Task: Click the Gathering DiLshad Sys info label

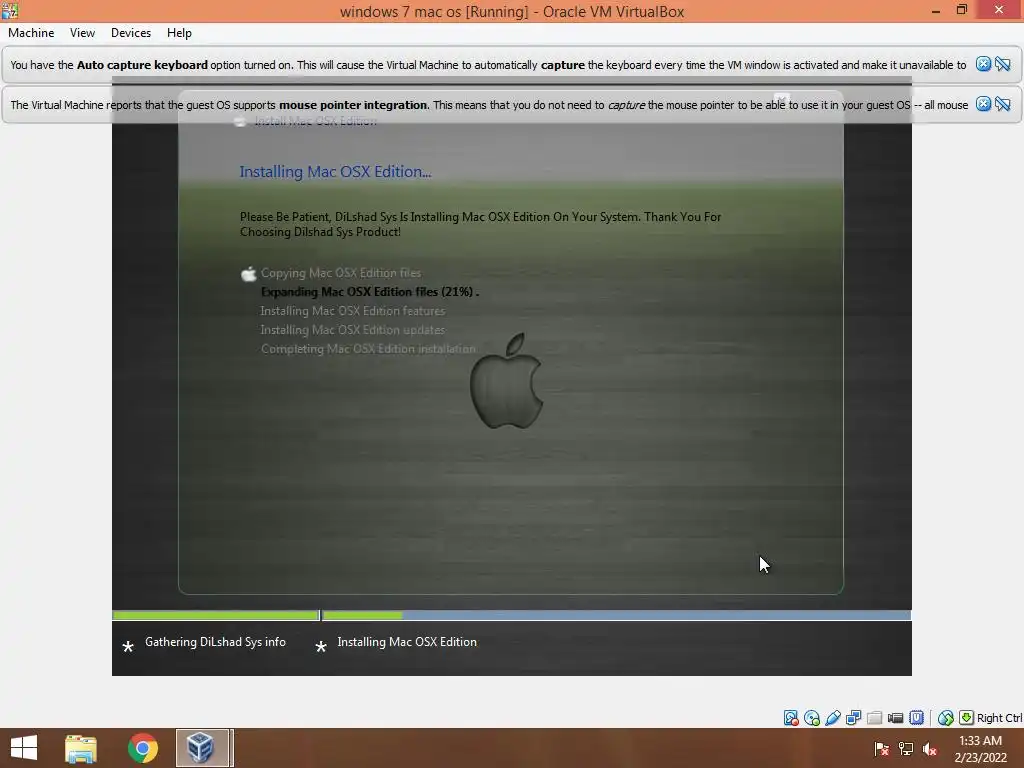Action: (x=216, y=642)
